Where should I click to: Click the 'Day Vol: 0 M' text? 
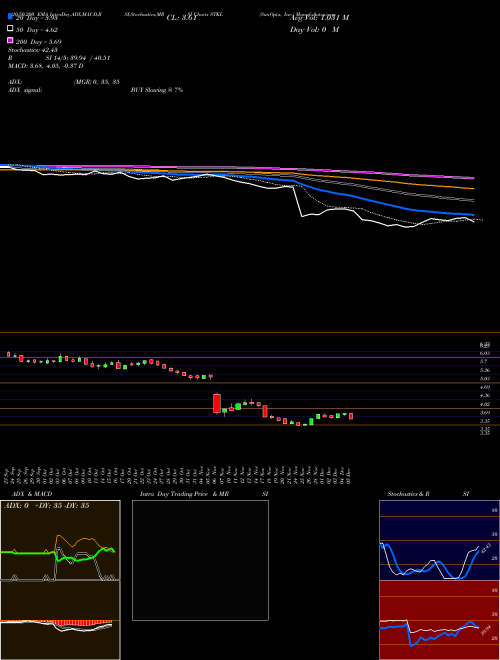[x=314, y=29]
